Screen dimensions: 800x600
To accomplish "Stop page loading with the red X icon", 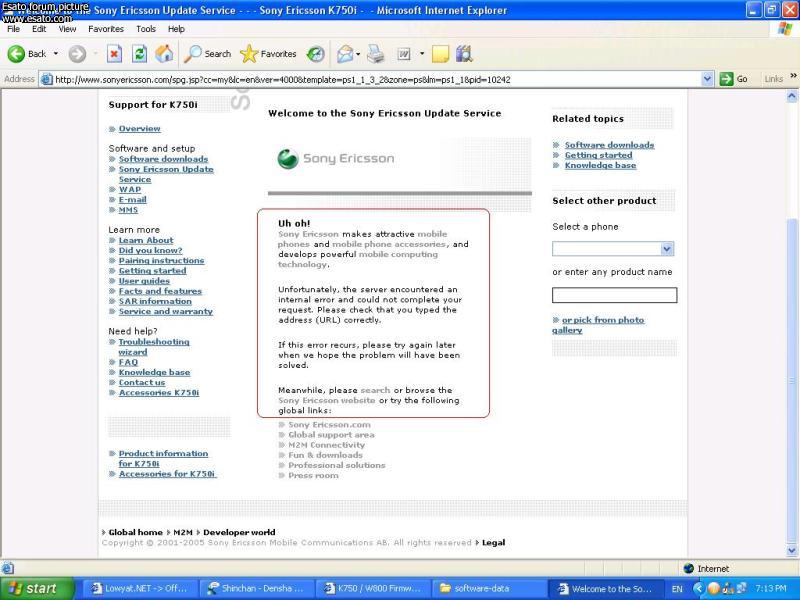I will tap(114, 54).
